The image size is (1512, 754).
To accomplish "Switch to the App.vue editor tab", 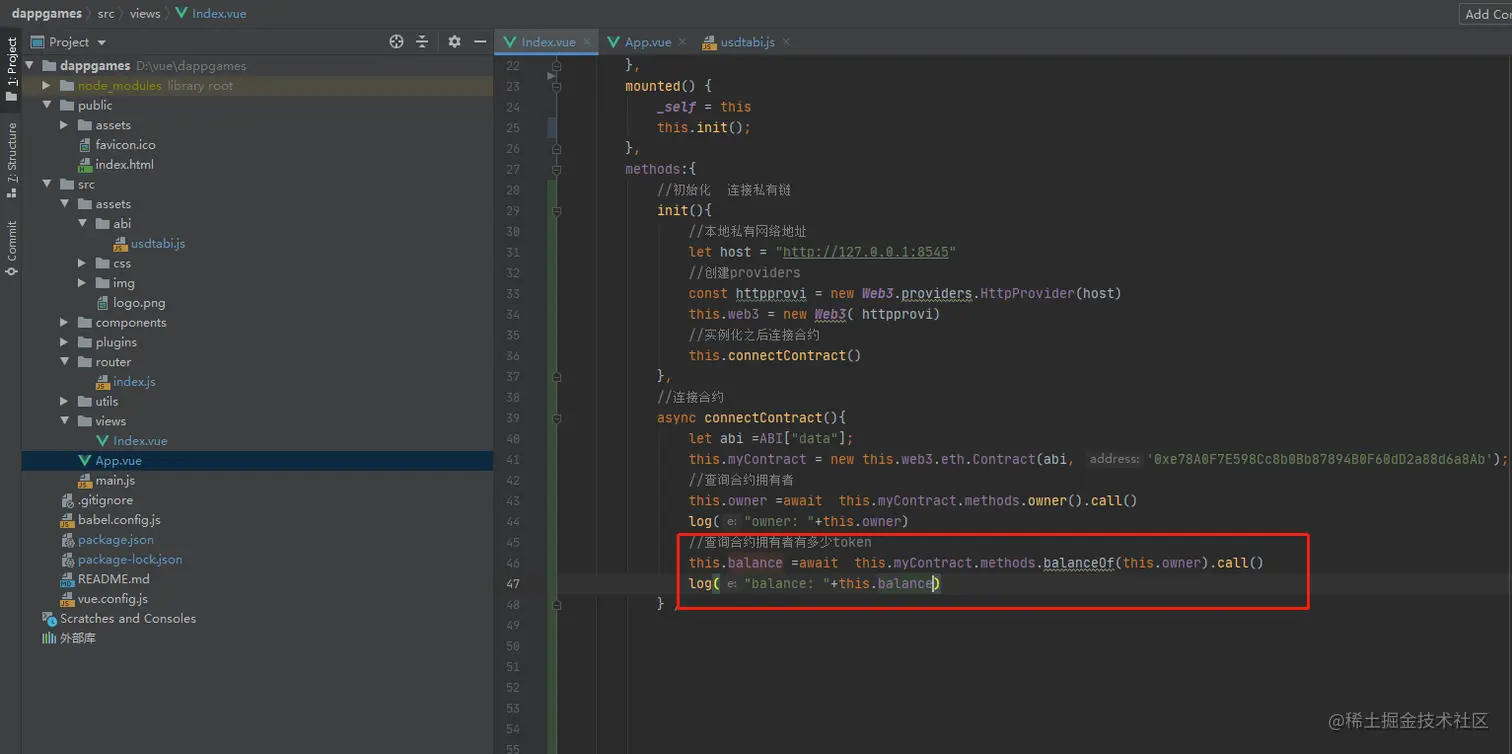I will click(647, 42).
